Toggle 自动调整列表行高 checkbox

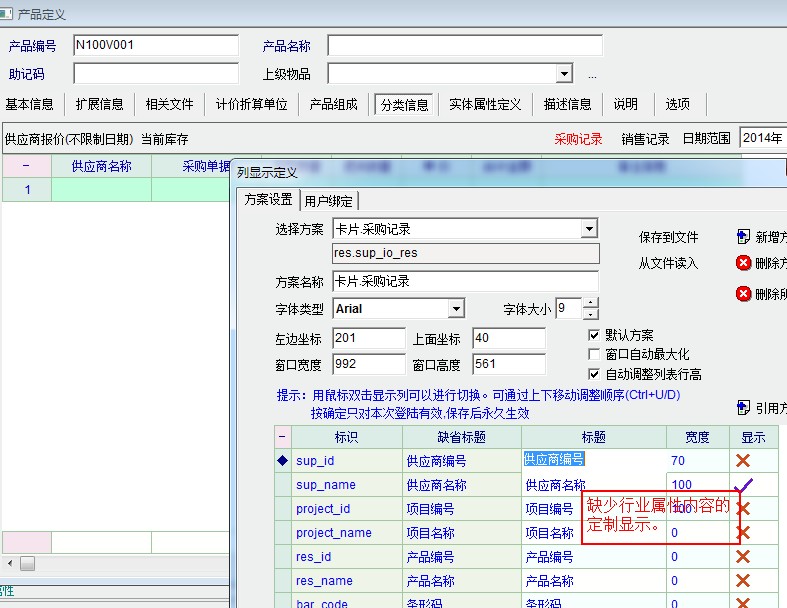click(595, 374)
